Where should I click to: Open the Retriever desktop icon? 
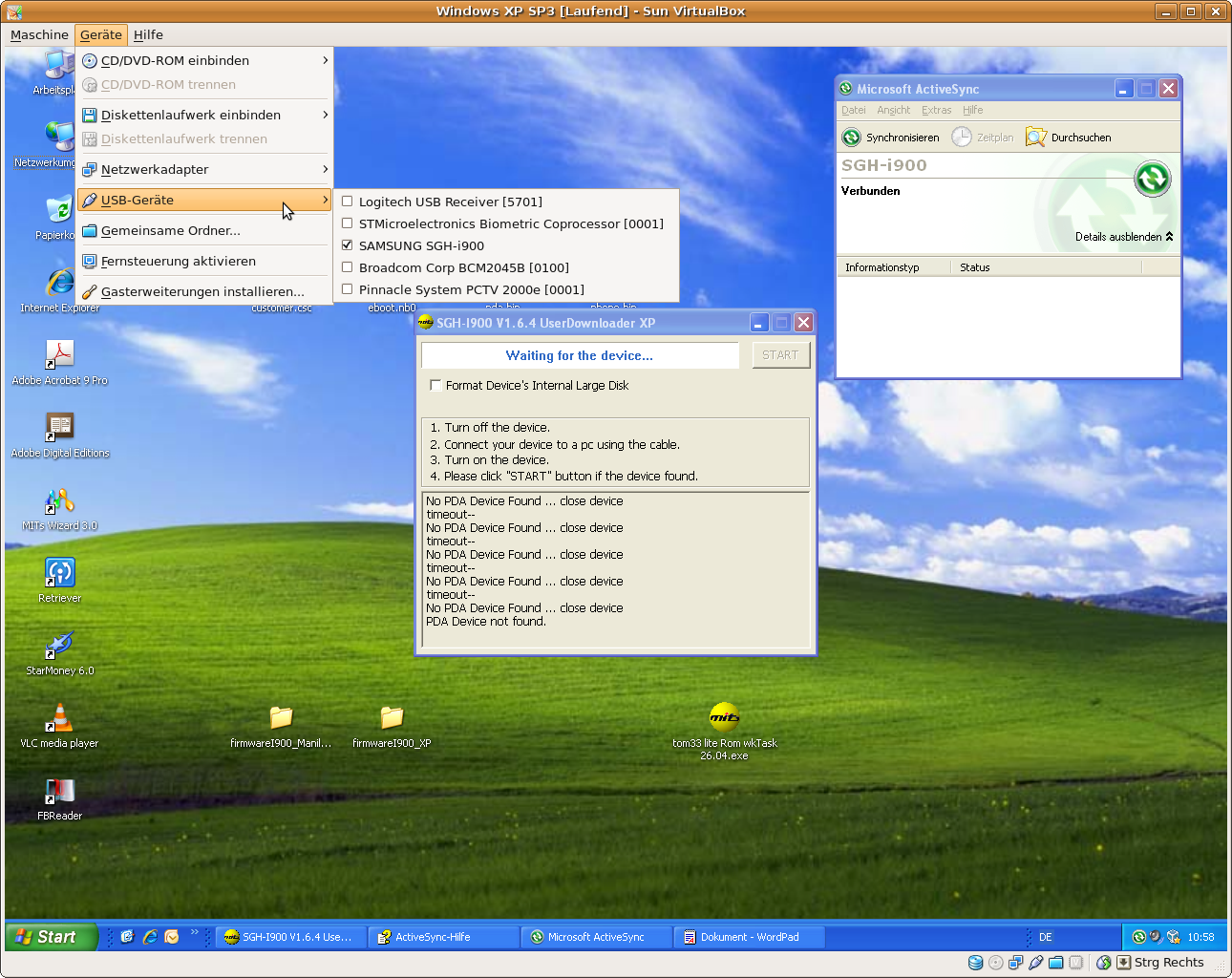pyautogui.click(x=59, y=580)
